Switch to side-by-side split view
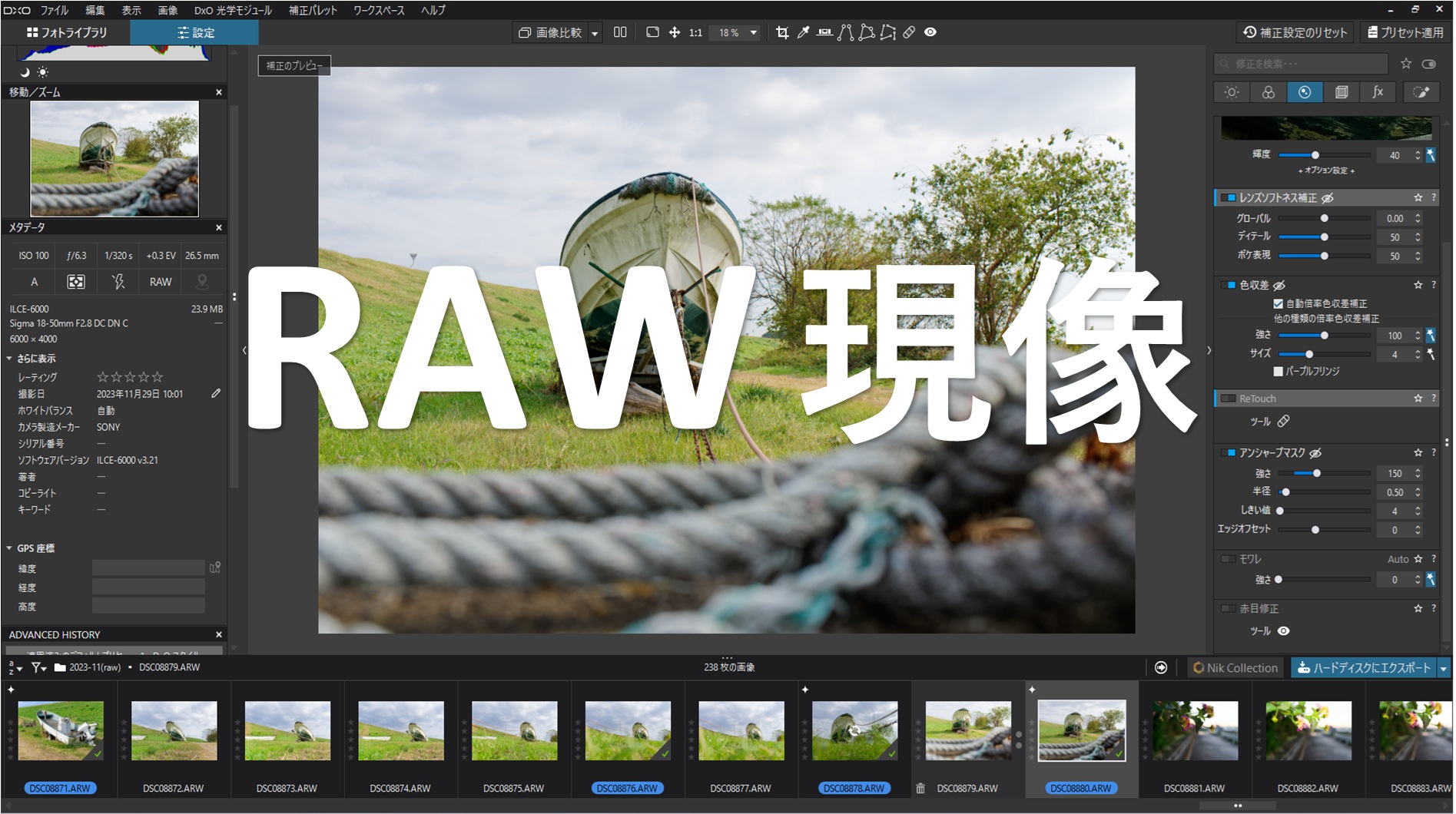Viewport: 1456px width, 814px height. pos(620,32)
